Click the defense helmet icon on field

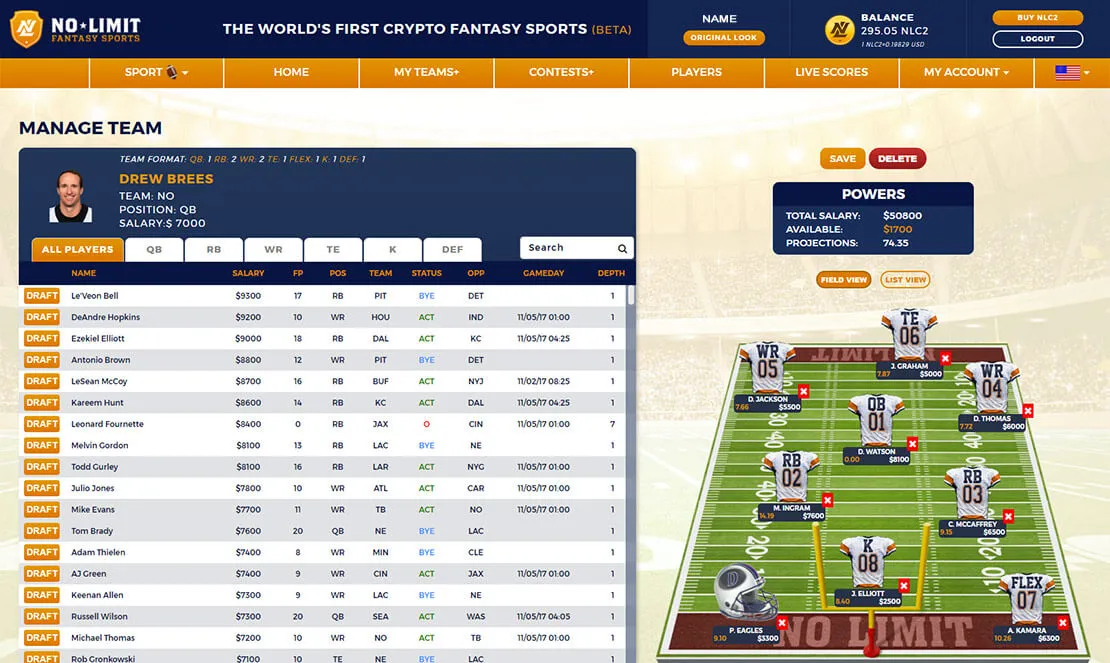745,592
